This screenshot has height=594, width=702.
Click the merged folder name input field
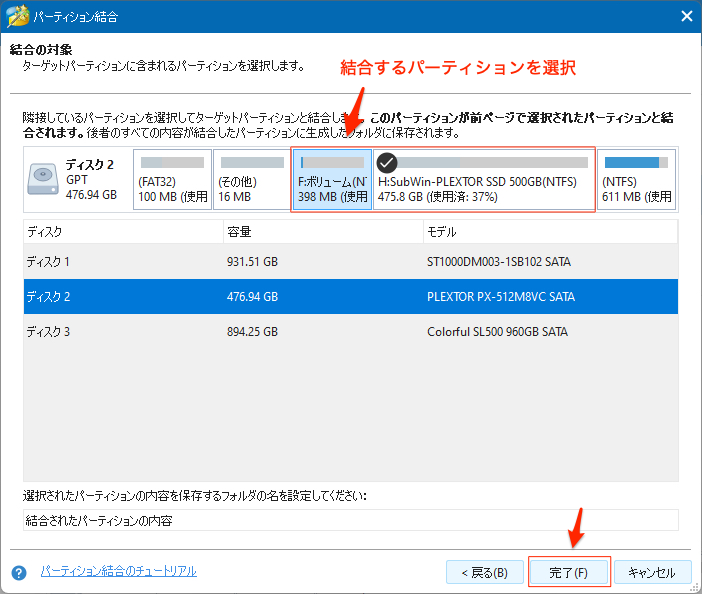pyautogui.click(x=350, y=520)
